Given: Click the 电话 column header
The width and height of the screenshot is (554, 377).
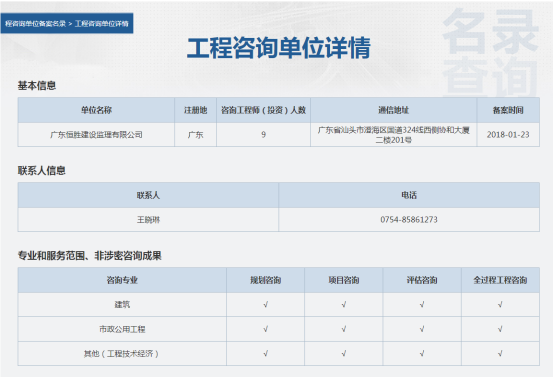Looking at the screenshot, I should click(x=409, y=195).
